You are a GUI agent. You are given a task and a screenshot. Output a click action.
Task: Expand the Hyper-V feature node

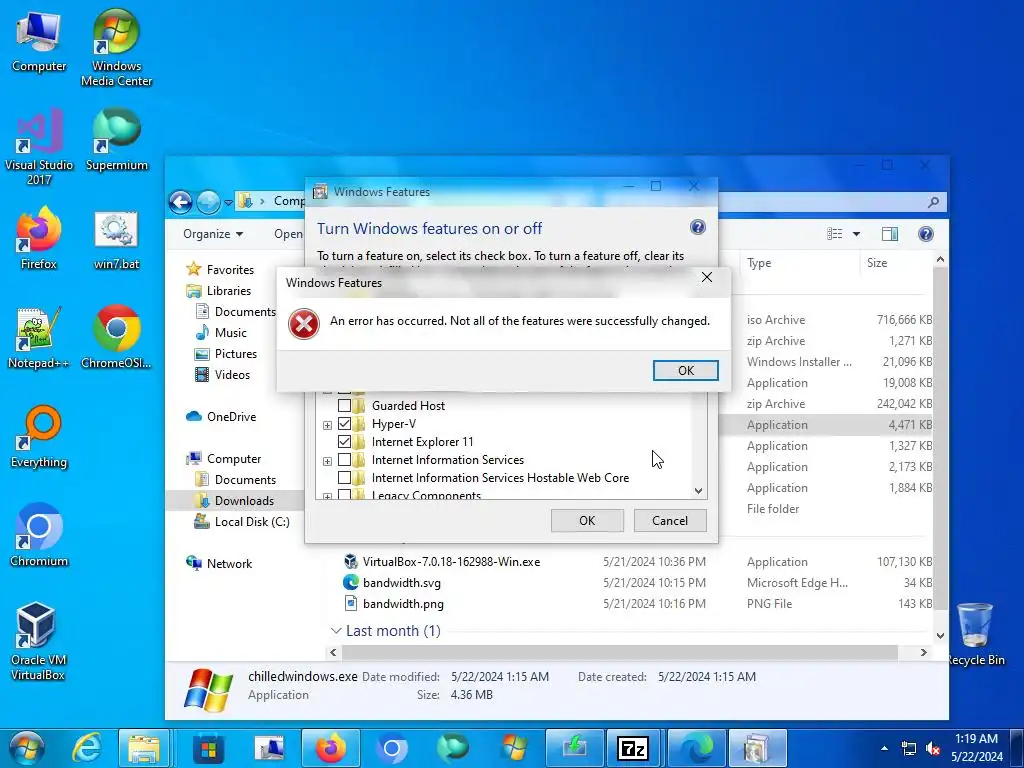pos(327,425)
